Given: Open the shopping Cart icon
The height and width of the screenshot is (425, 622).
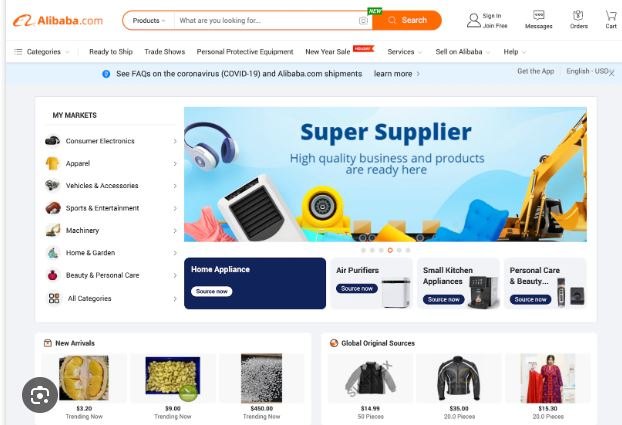Looking at the screenshot, I should (611, 15).
